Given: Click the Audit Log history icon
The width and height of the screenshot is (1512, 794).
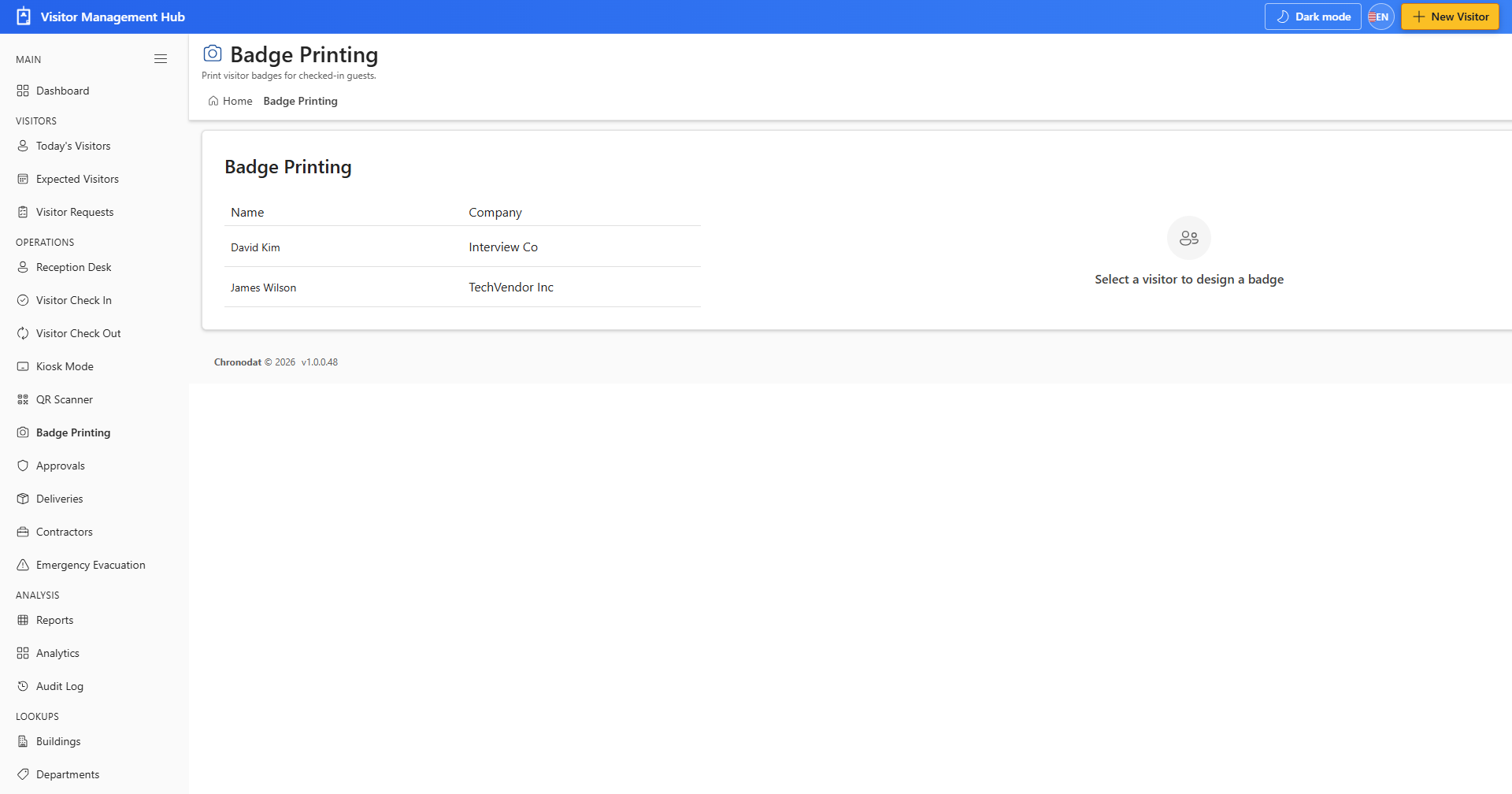Looking at the screenshot, I should [23, 686].
